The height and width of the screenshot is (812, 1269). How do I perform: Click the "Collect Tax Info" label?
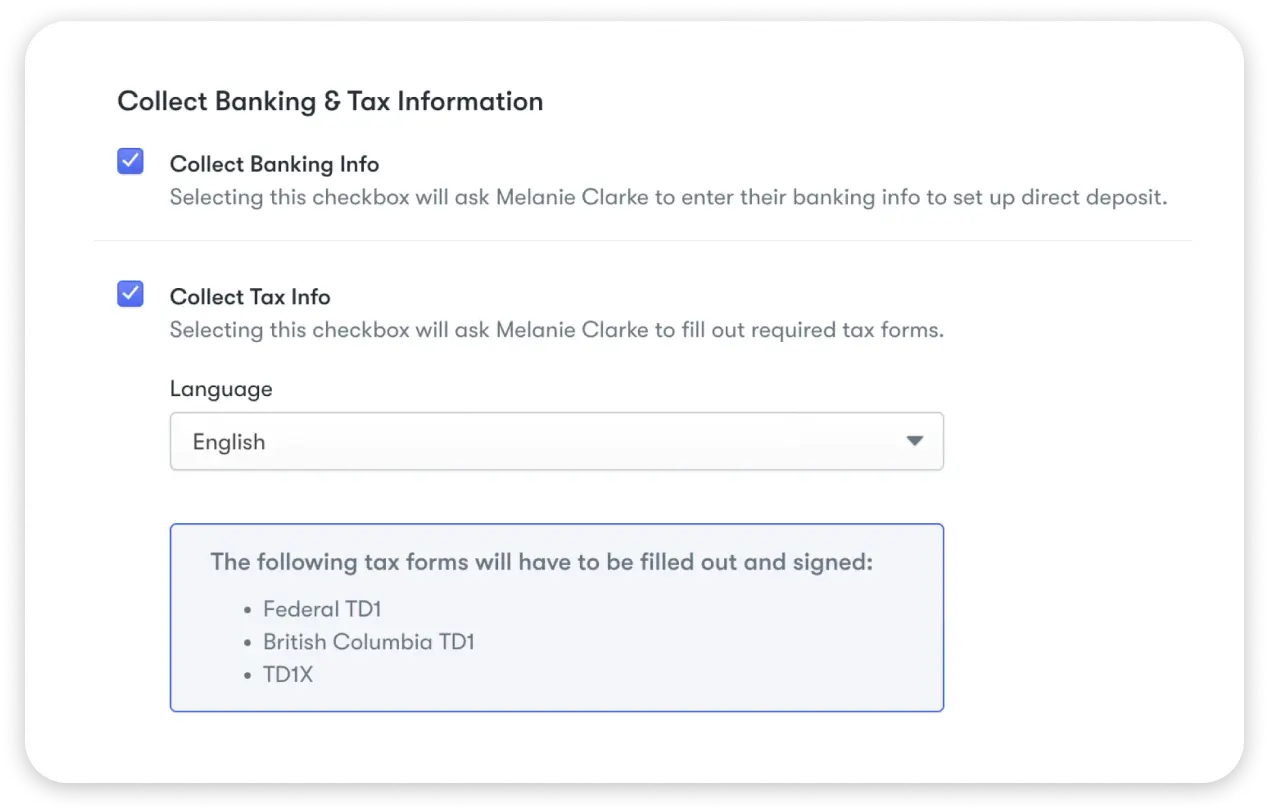[250, 297]
